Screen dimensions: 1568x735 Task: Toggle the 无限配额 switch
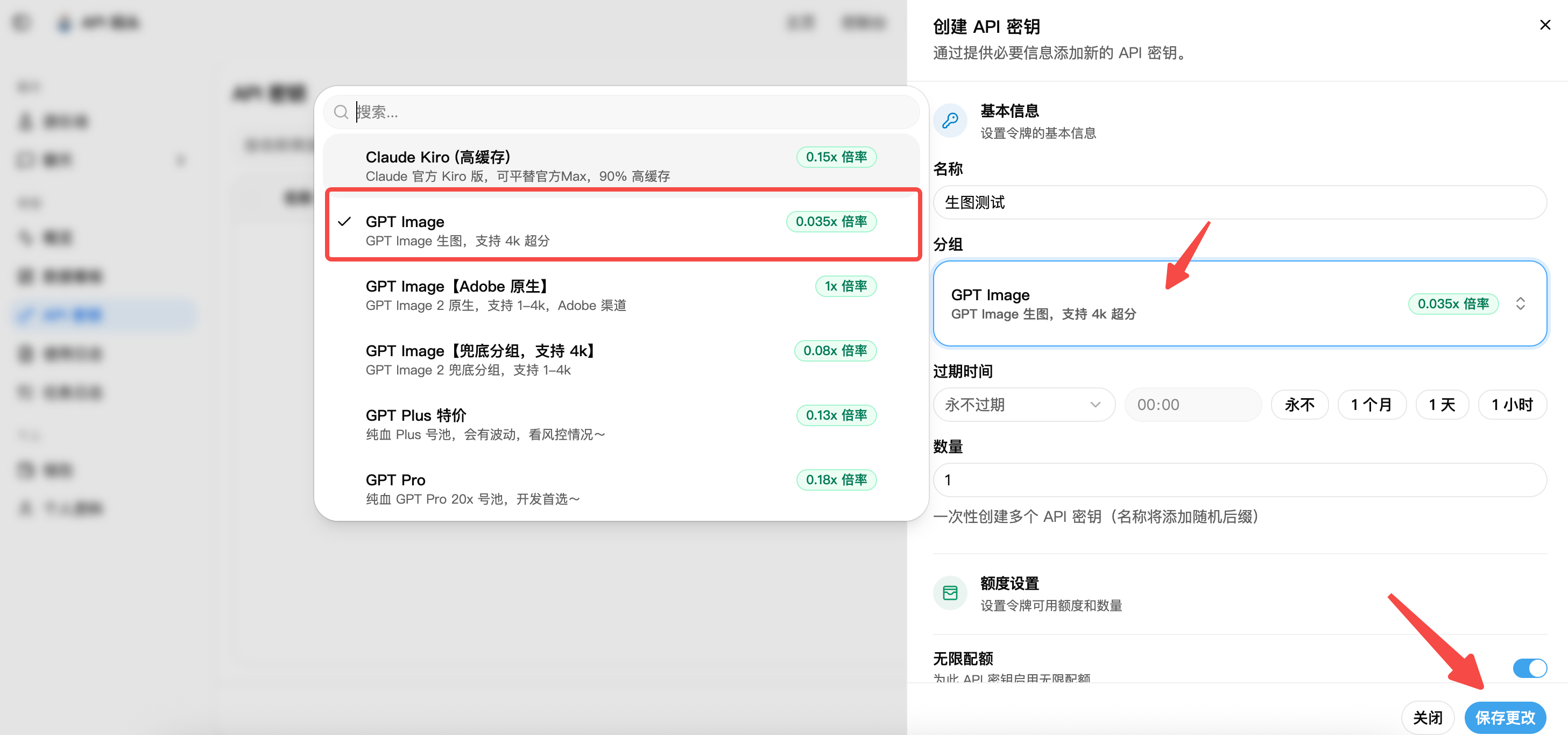click(1529, 668)
